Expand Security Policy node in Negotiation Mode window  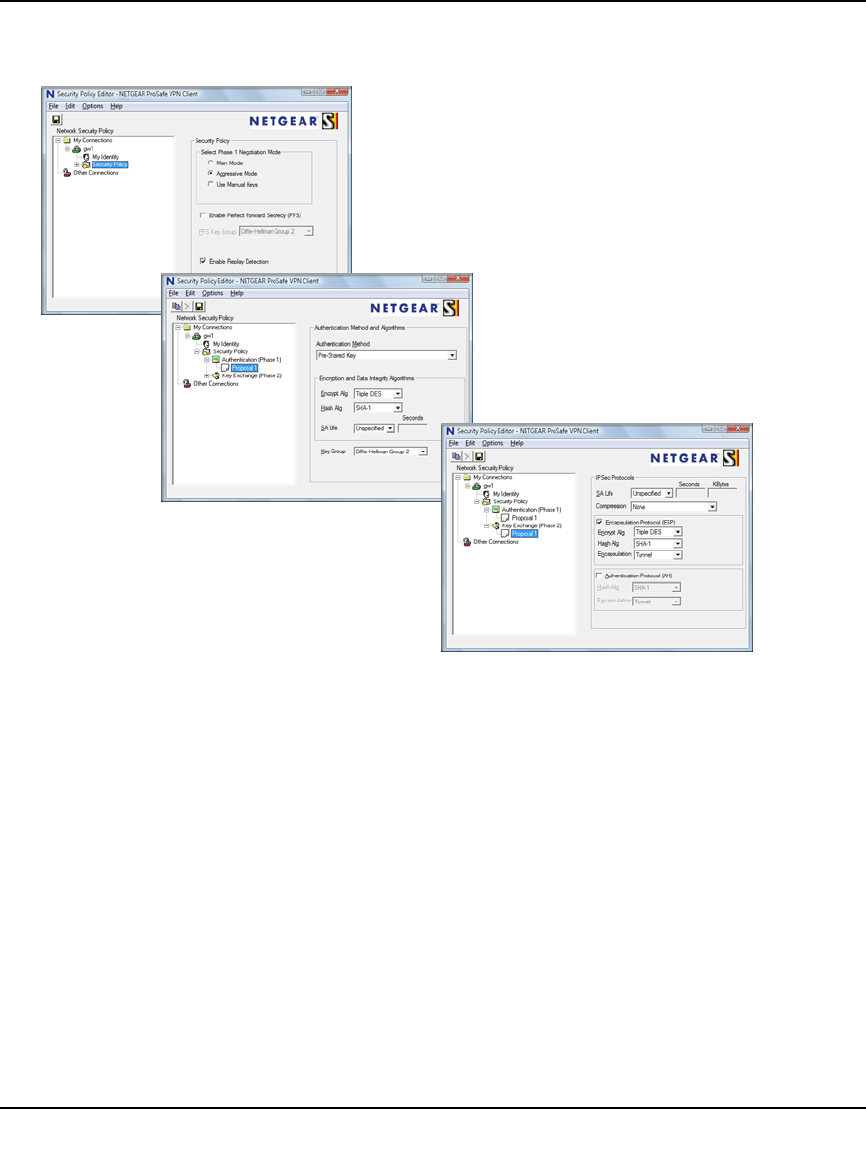77,164
